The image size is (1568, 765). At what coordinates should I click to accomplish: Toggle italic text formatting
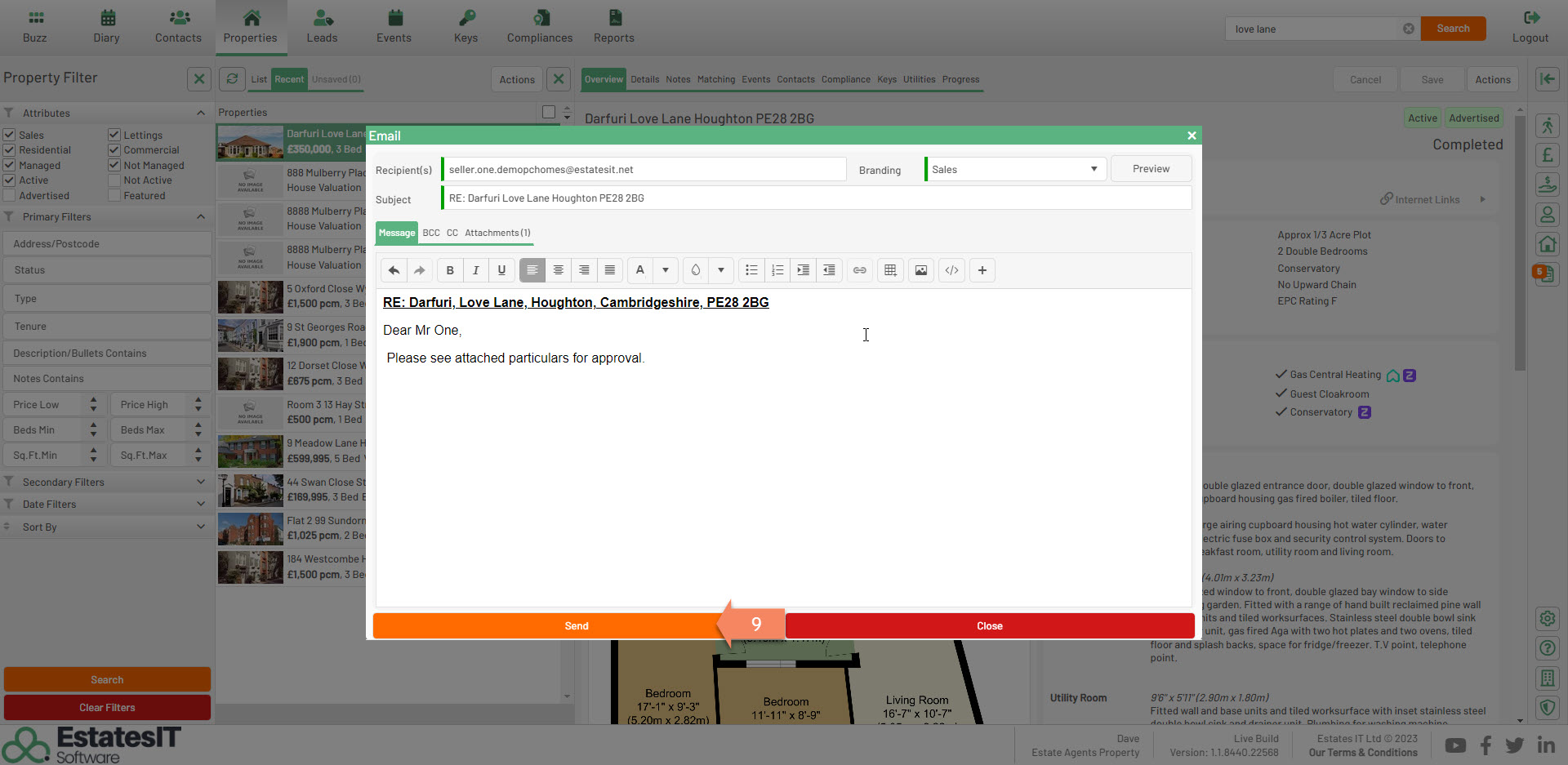[x=475, y=270]
